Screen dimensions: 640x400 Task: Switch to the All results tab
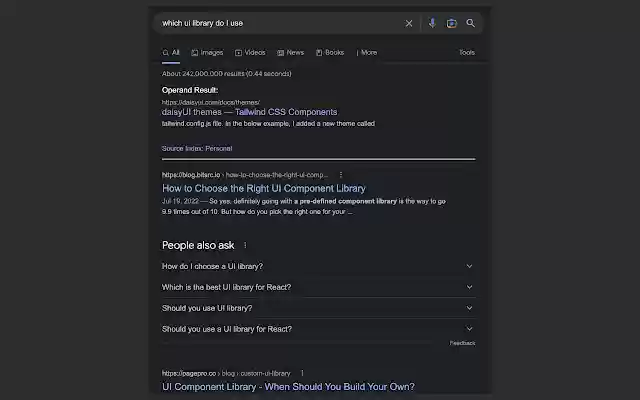point(171,53)
